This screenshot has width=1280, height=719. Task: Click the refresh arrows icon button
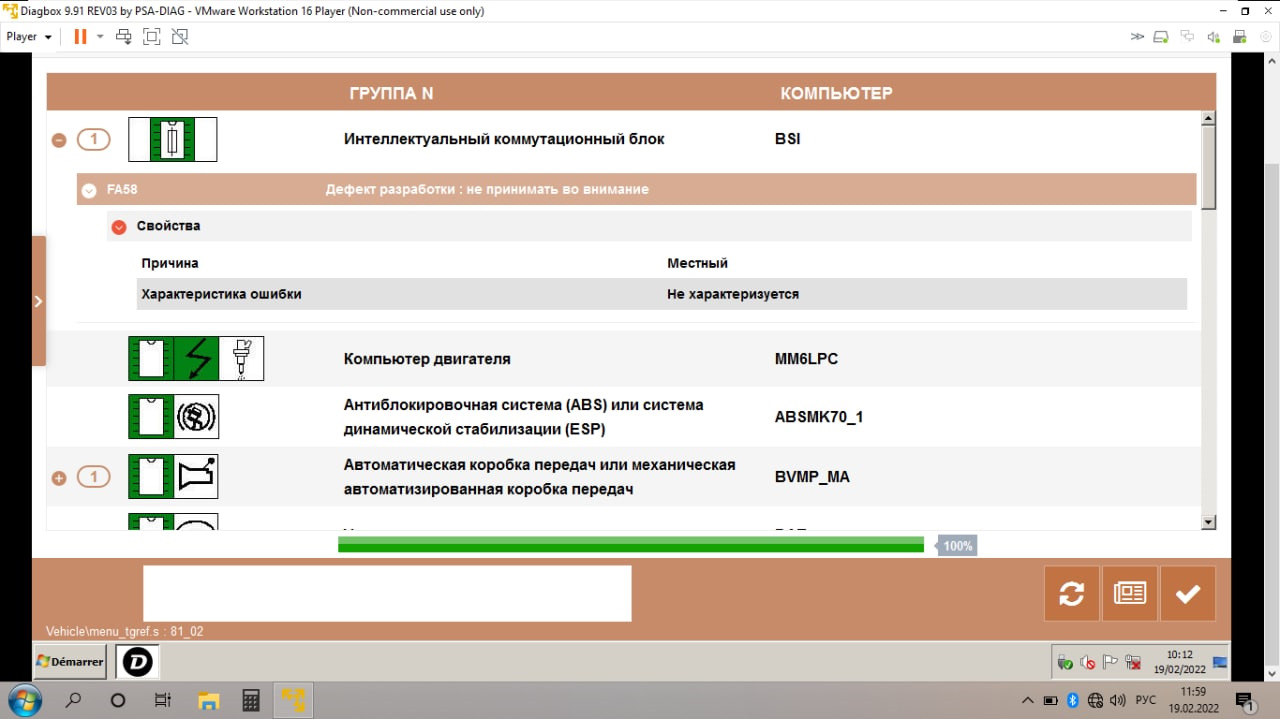coord(1071,593)
